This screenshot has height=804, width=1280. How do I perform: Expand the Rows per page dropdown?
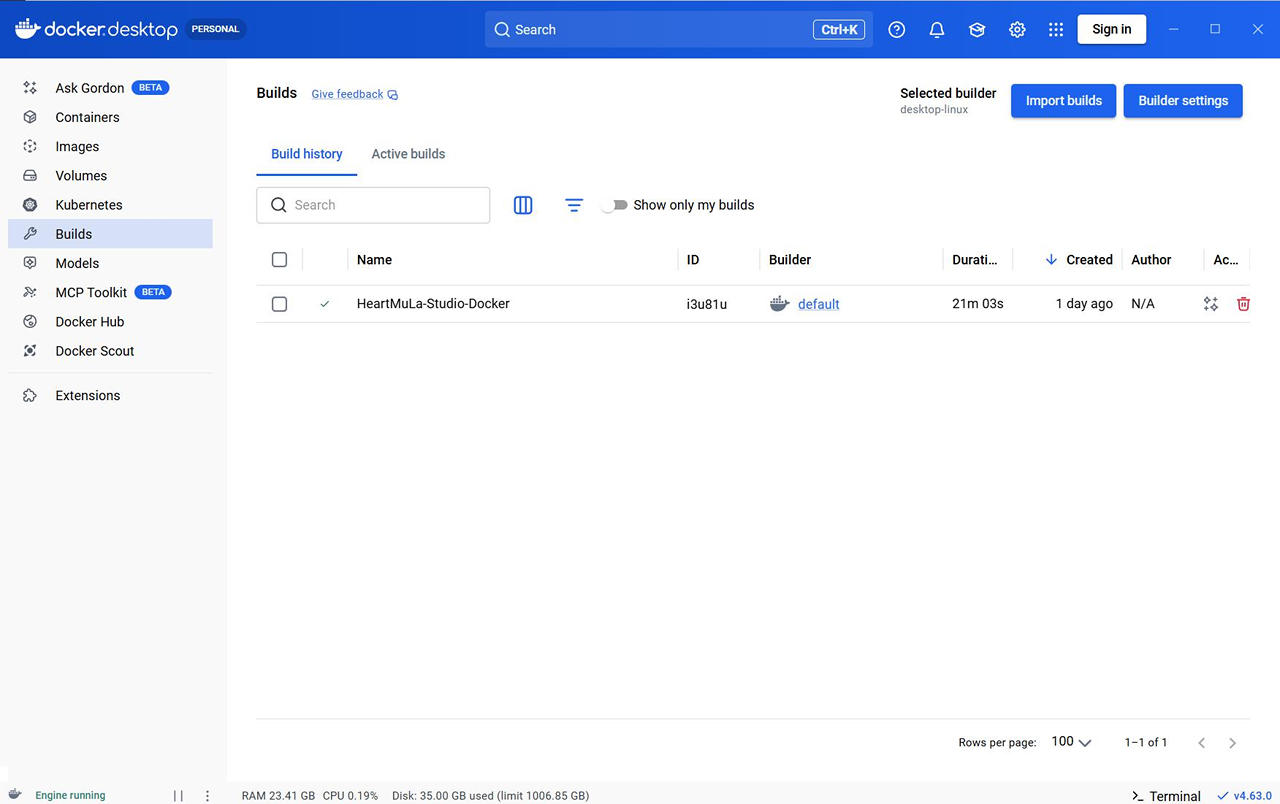[1071, 742]
